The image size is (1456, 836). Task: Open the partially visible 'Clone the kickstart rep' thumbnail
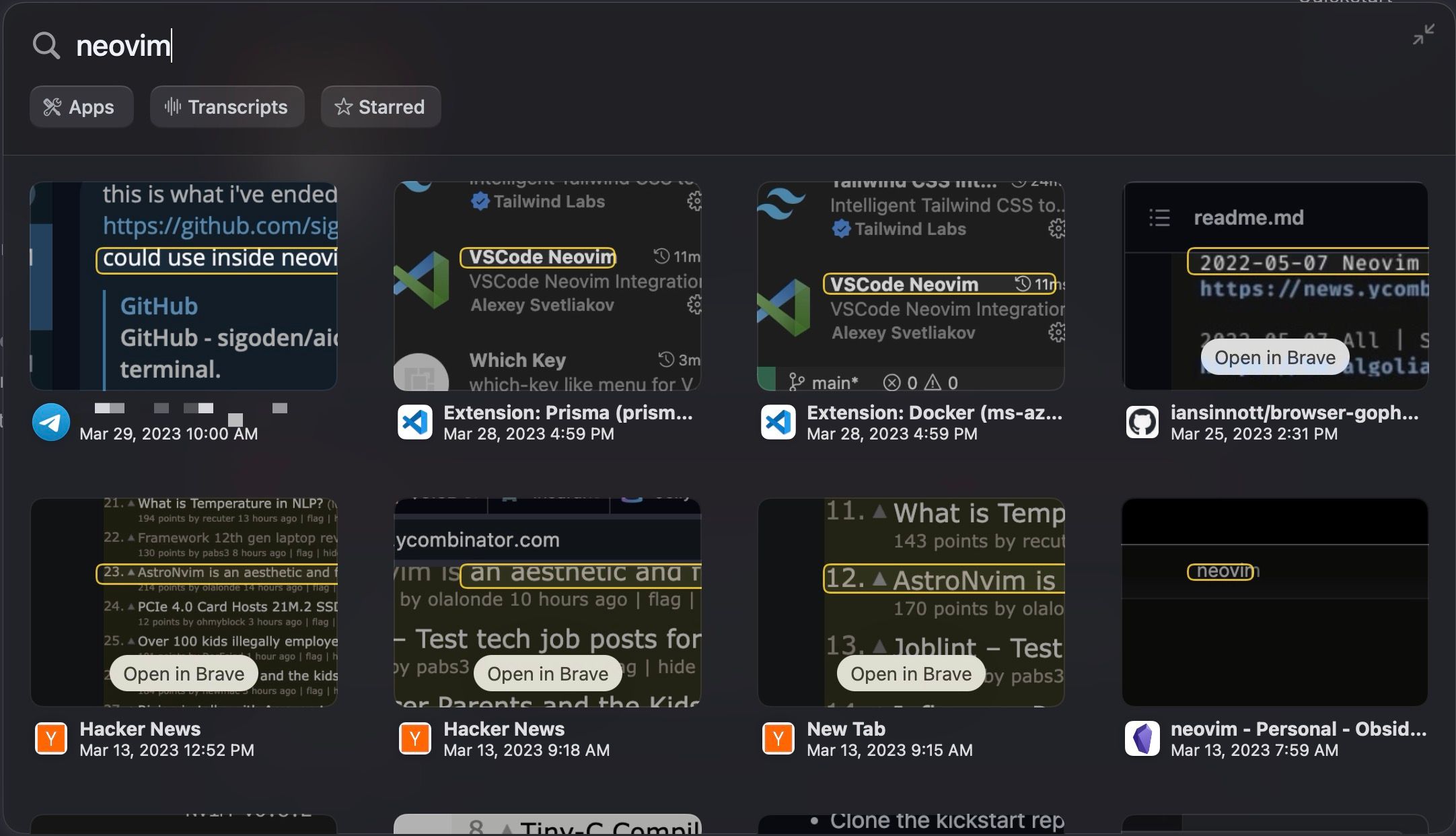tap(911, 825)
